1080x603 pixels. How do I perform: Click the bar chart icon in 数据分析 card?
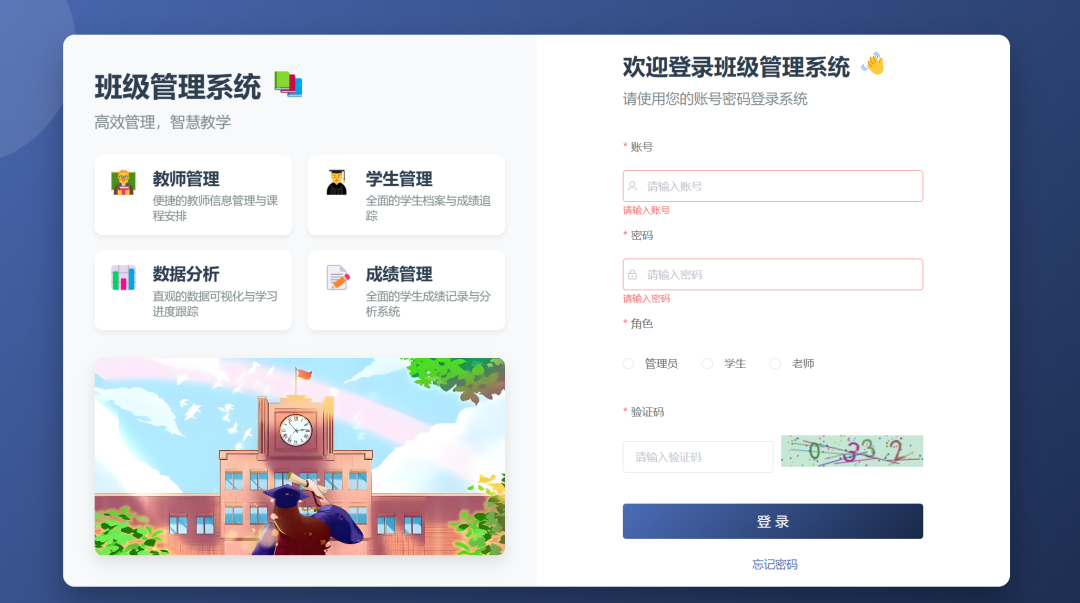pyautogui.click(x=123, y=278)
